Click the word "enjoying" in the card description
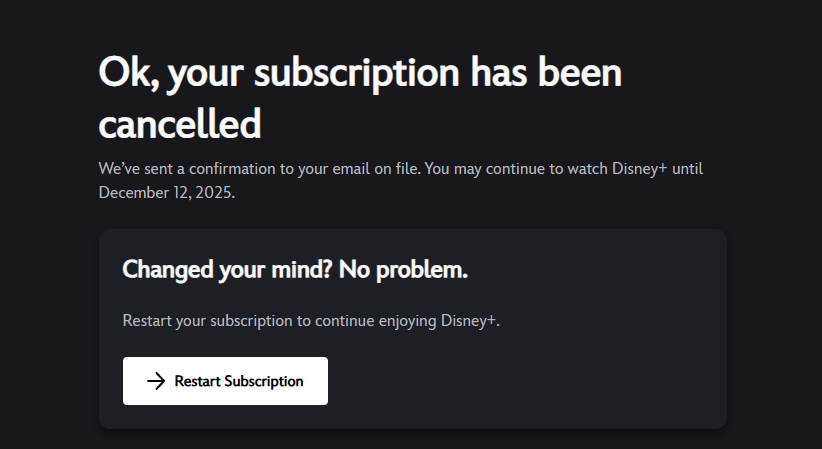 point(404,321)
